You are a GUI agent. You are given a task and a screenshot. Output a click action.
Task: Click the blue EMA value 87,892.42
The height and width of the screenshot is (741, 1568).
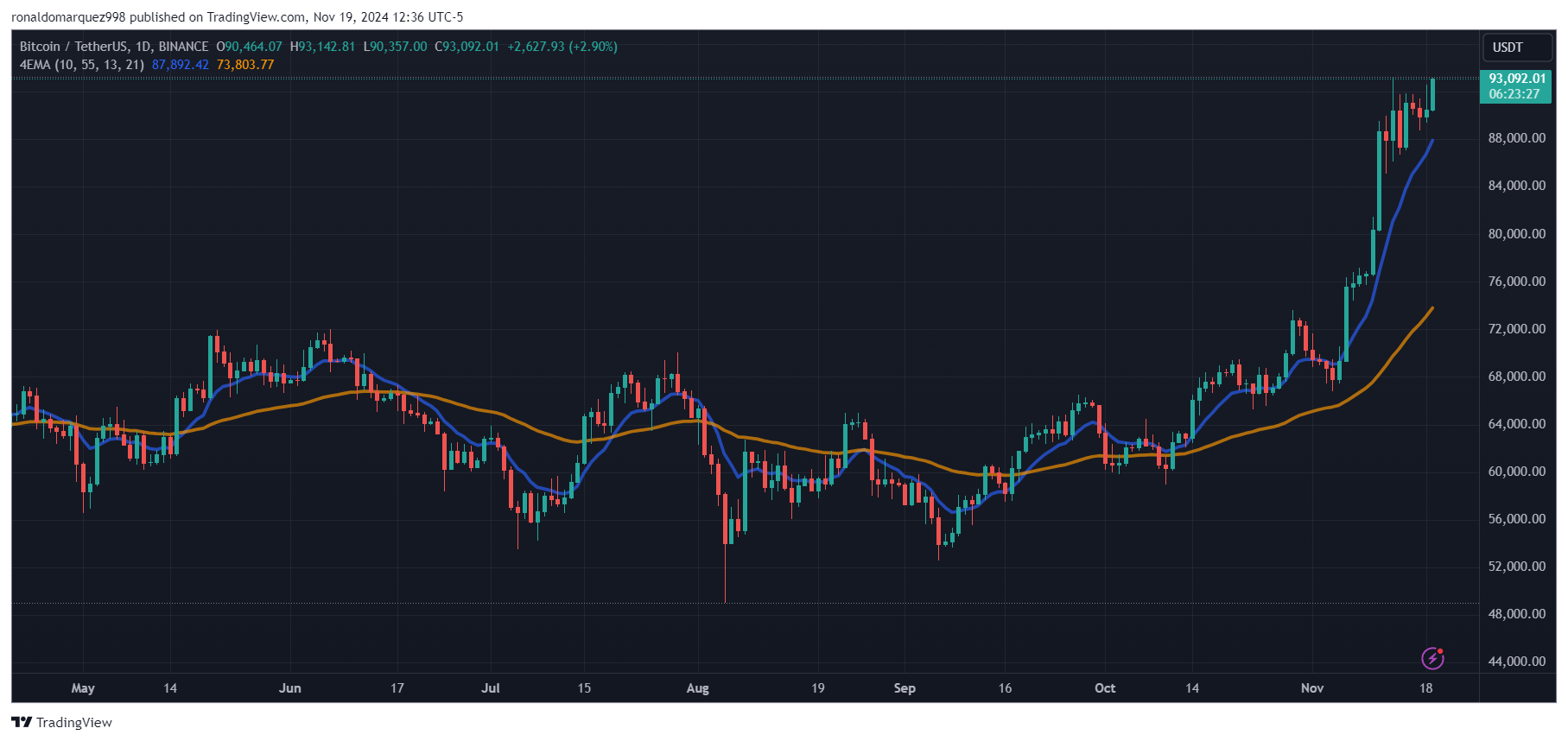(x=180, y=65)
